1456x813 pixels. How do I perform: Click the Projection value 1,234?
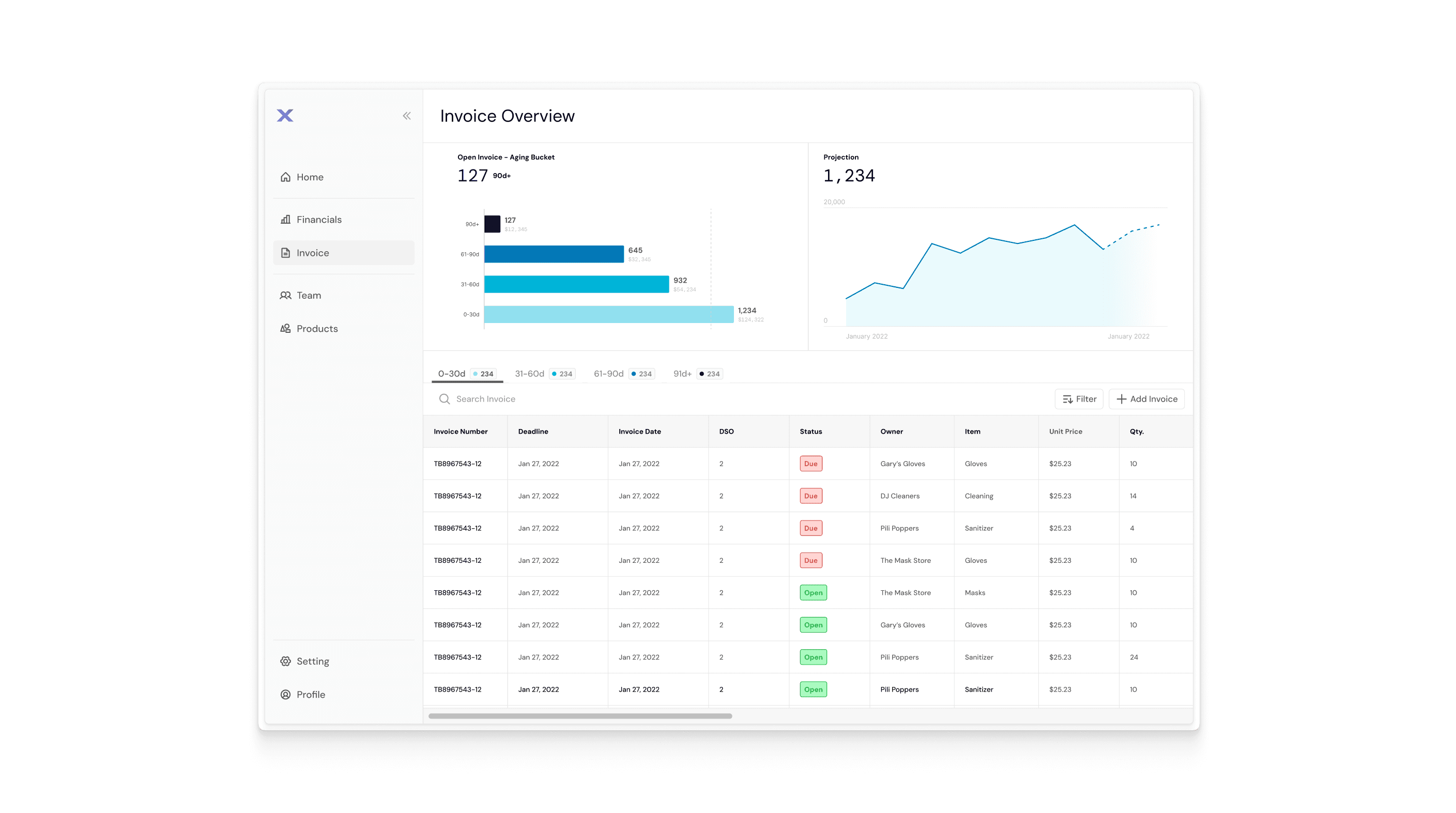(x=849, y=176)
